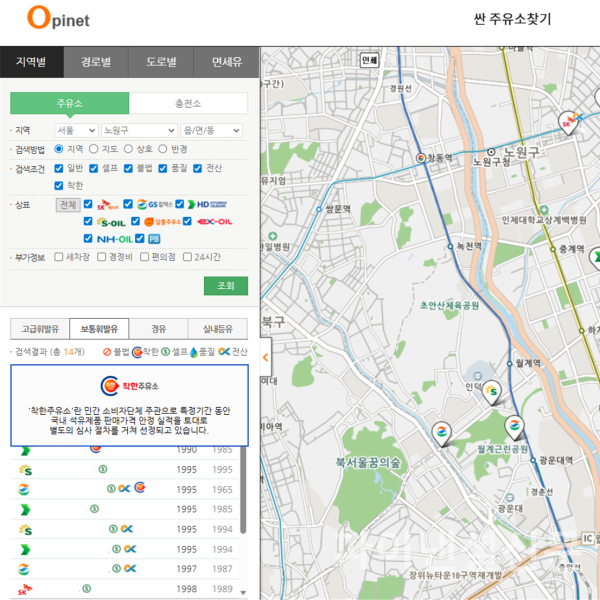Viewport: 600px width, 600px height.
Task: Click the Opinet logo
Action: (58, 18)
